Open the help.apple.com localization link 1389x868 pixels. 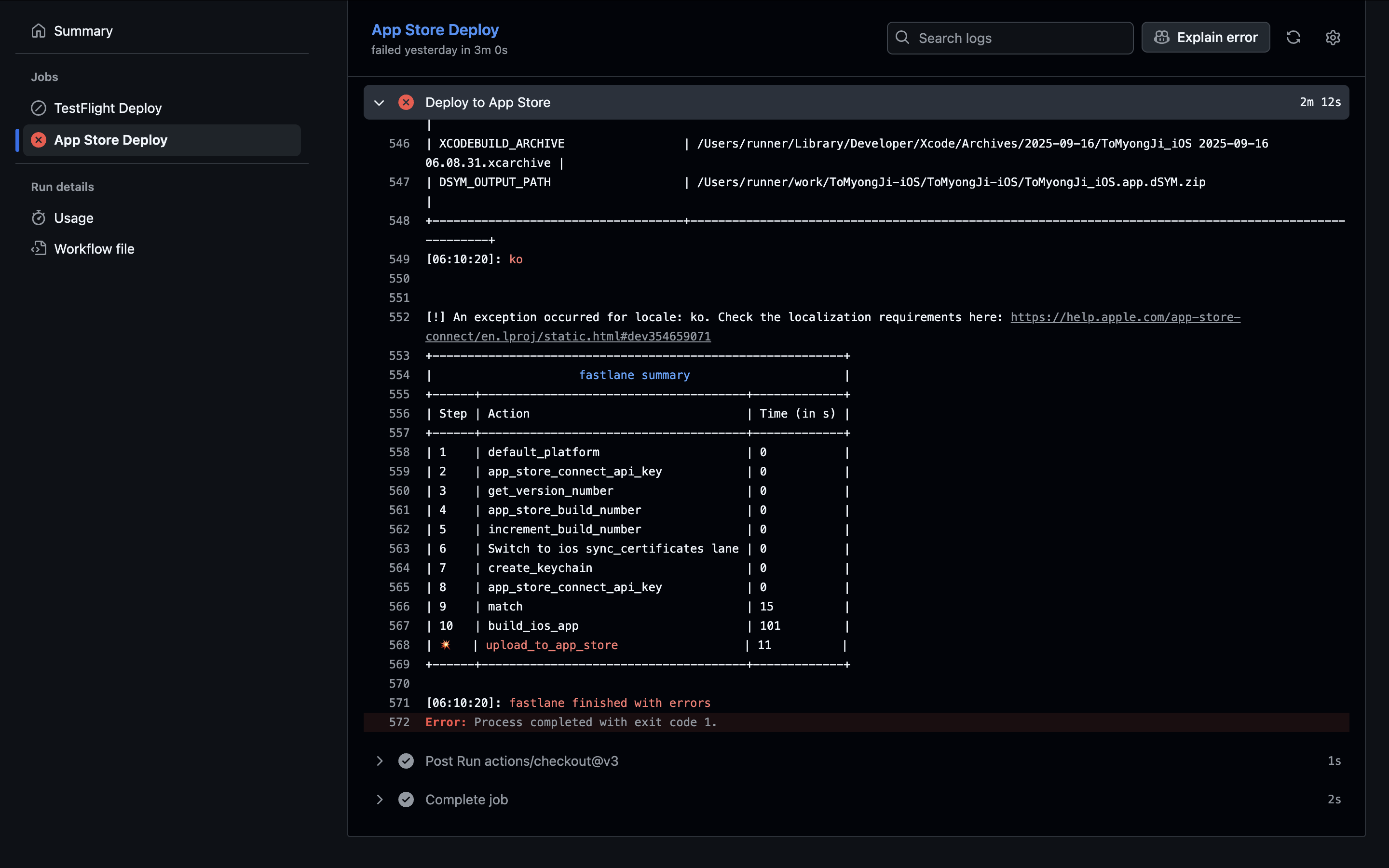(1125, 317)
